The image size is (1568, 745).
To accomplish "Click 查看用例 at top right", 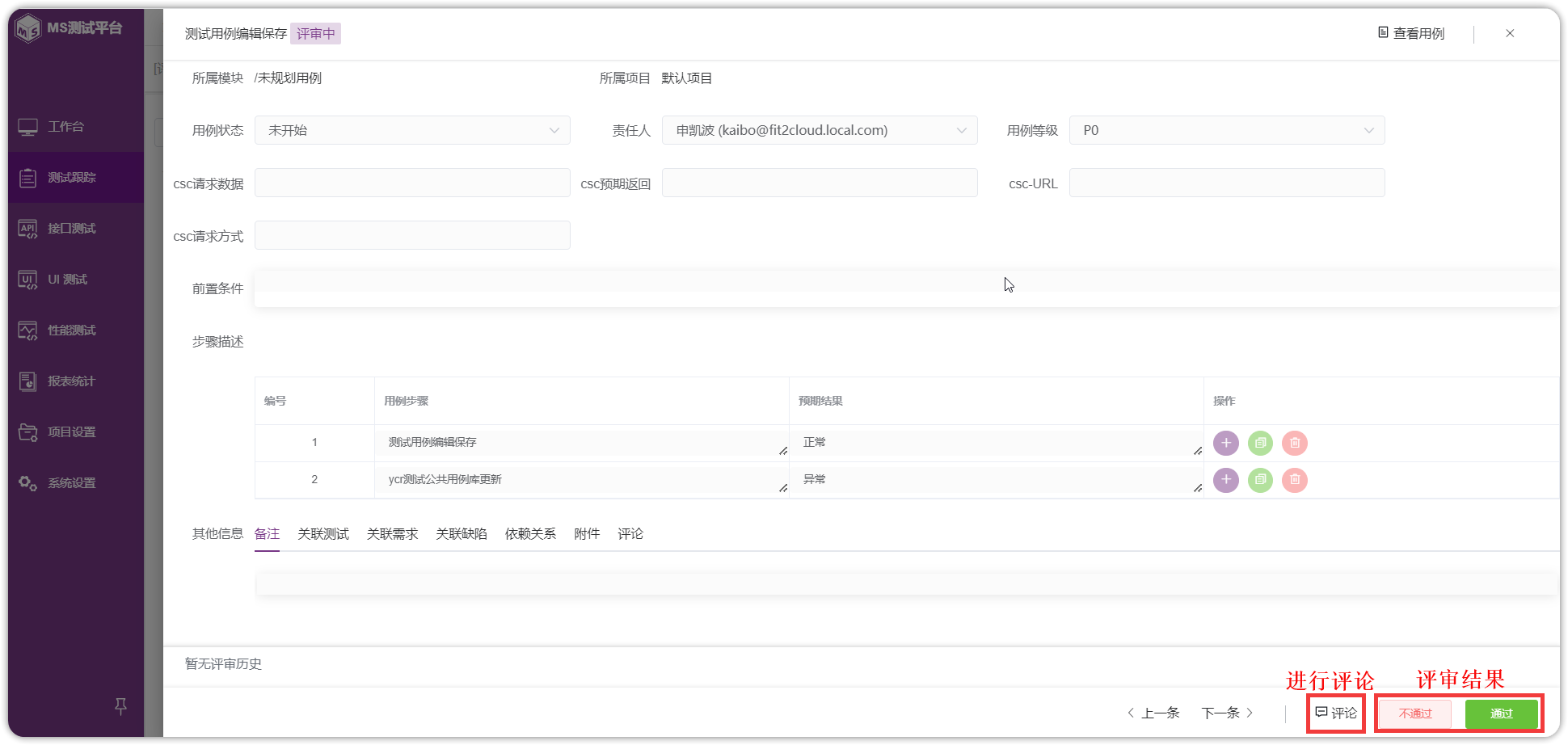I will (x=1411, y=33).
